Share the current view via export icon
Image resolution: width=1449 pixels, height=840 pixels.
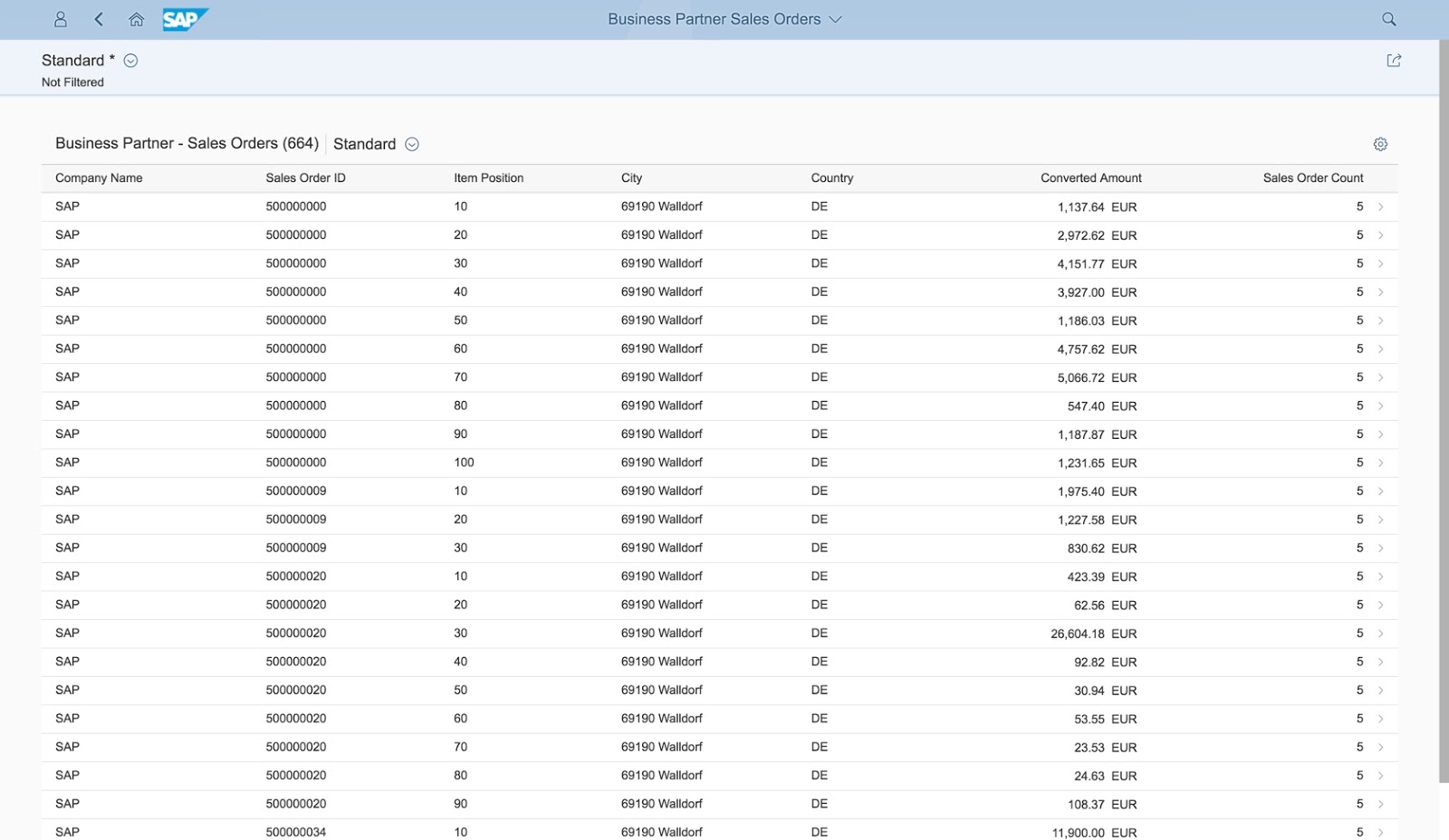[x=1393, y=60]
